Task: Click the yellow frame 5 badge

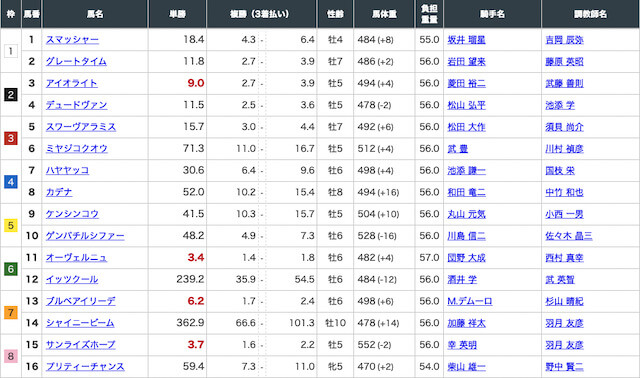Action: pos(11,225)
